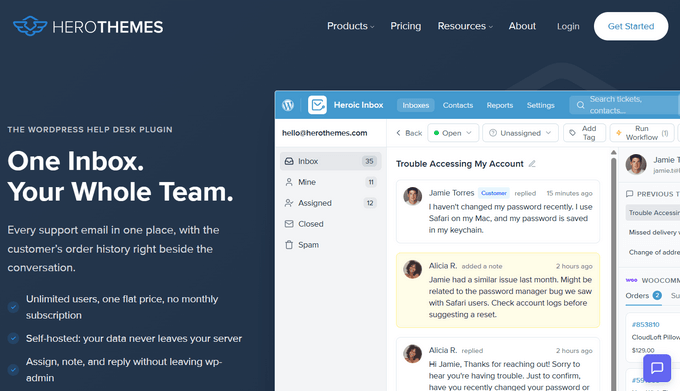The width and height of the screenshot is (680, 391).
Task: Click the Heroic Inbox envelope logo
Action: (x=317, y=105)
